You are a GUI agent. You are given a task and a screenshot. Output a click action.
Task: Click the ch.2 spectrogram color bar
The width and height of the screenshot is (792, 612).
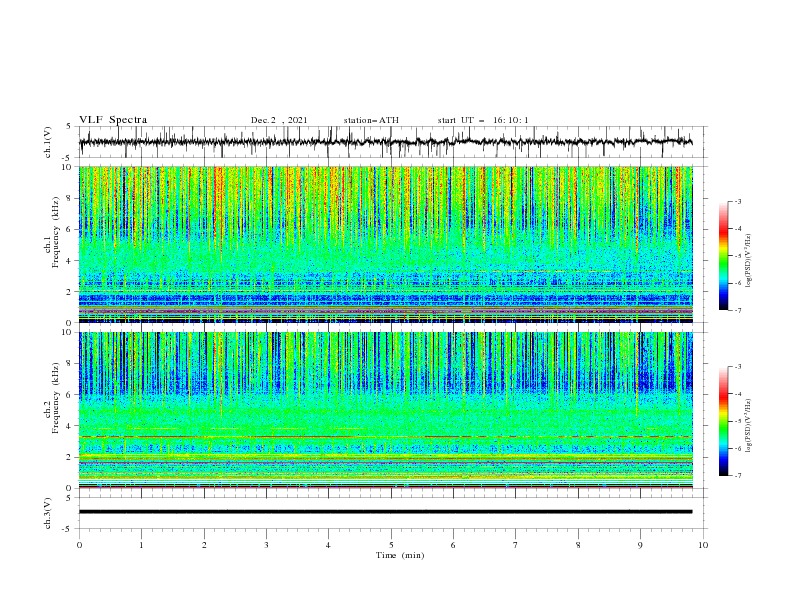(x=723, y=421)
